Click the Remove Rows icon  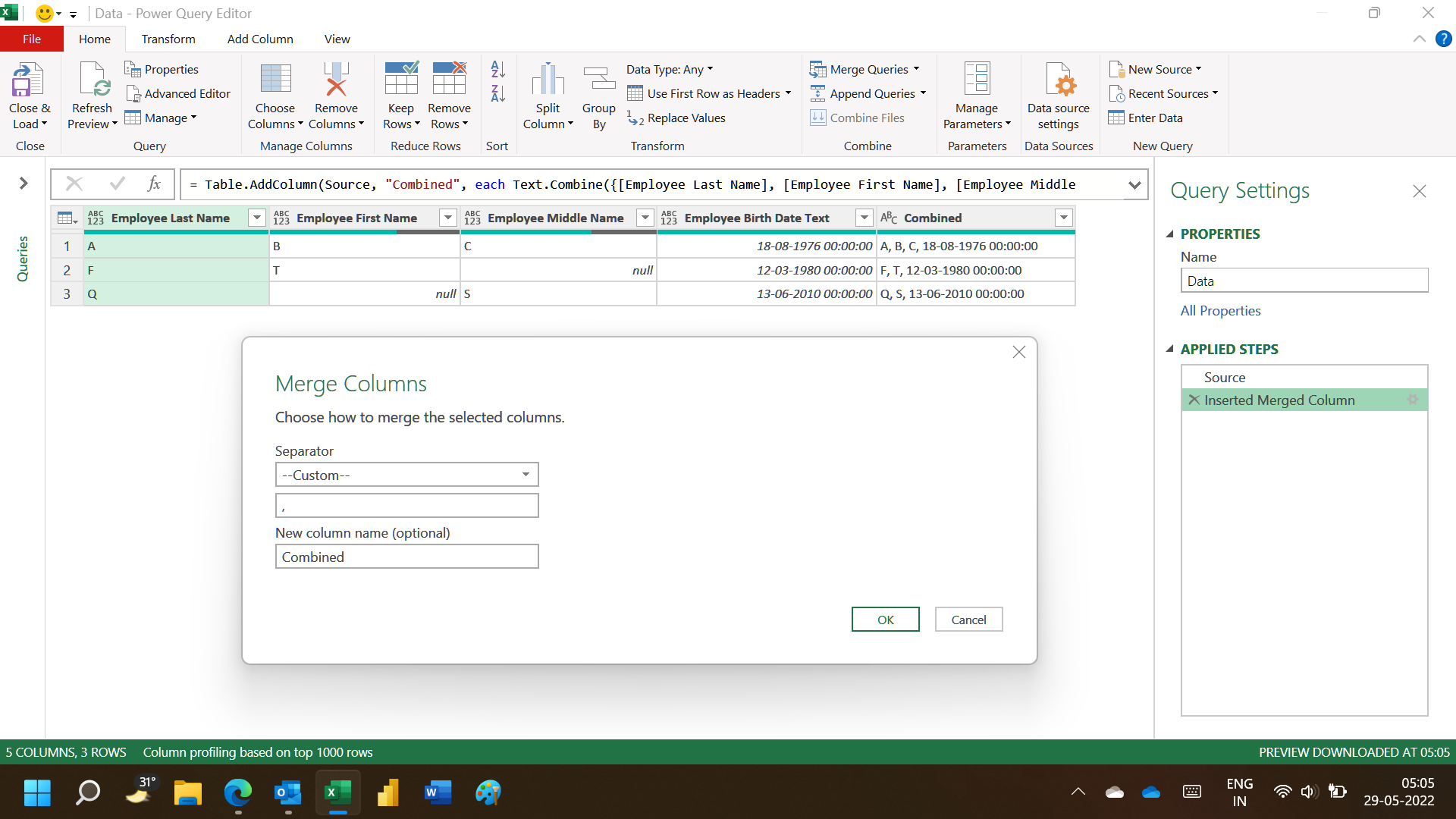point(449,80)
